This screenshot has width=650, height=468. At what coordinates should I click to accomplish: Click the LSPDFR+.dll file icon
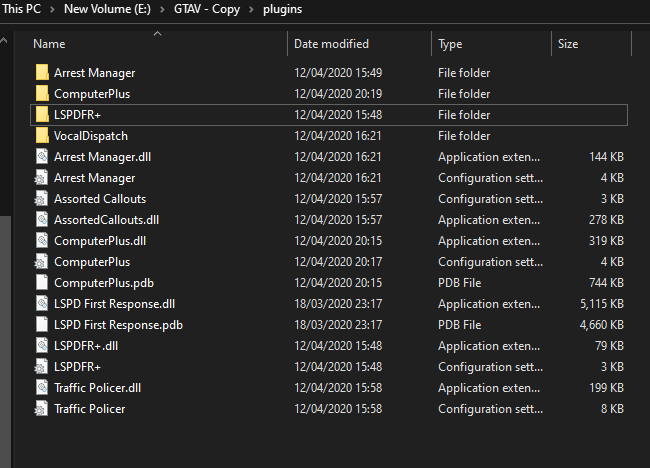click(41, 346)
